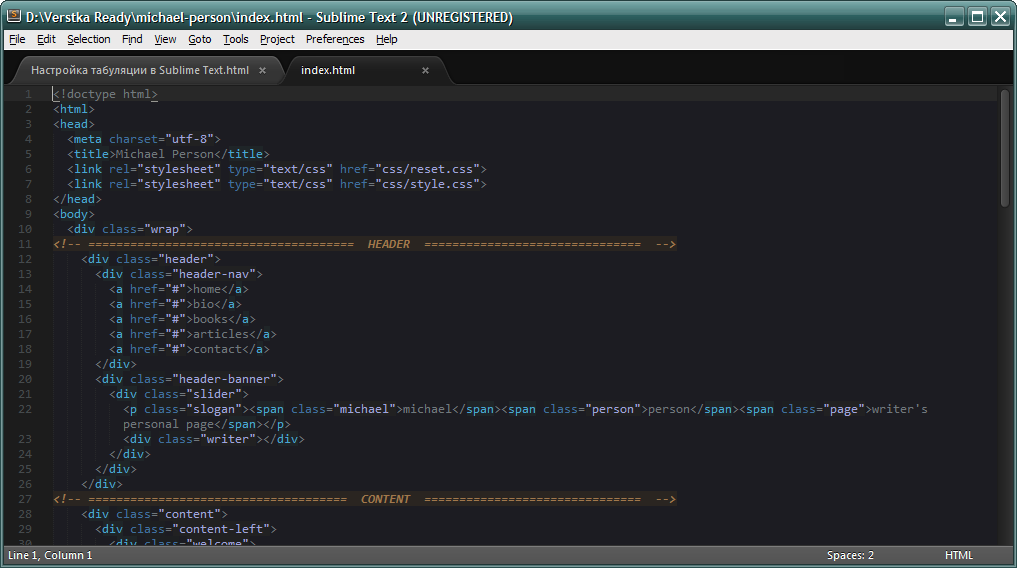Click line number 11 in the gutter

[x=25, y=244]
